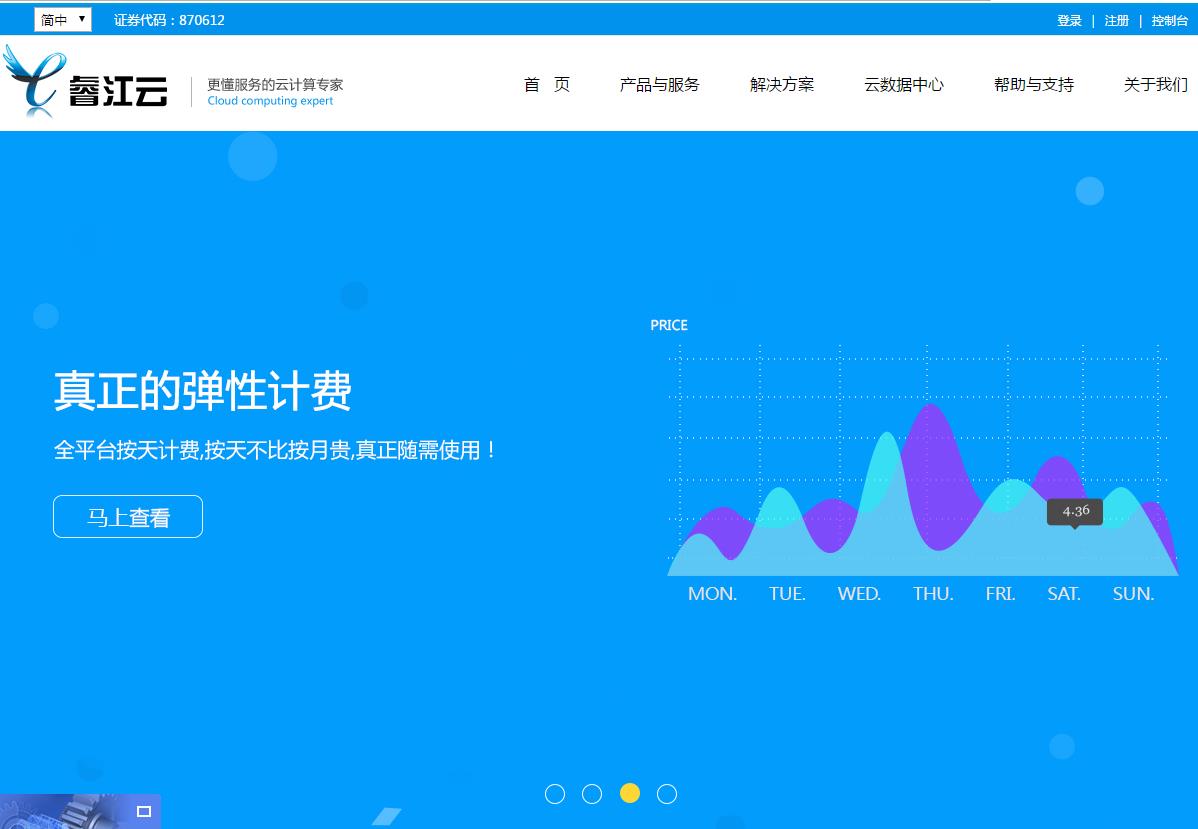1198x829 pixels.
Task: Click the 更懂服务的云计算专家 slogan
Action: point(275,84)
